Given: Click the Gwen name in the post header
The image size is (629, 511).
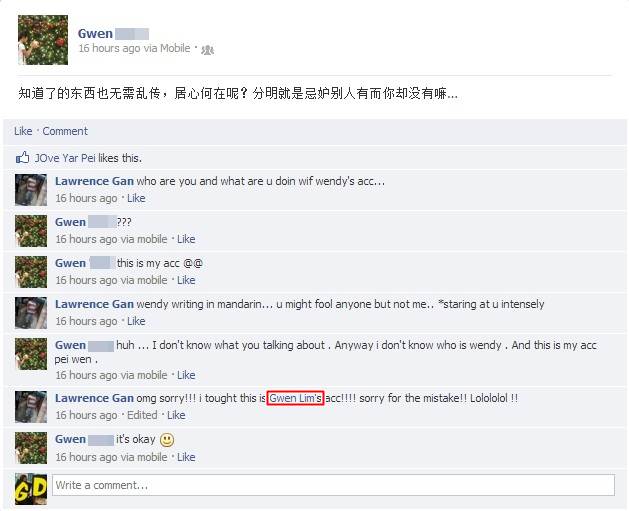Looking at the screenshot, I should click(x=95, y=34).
